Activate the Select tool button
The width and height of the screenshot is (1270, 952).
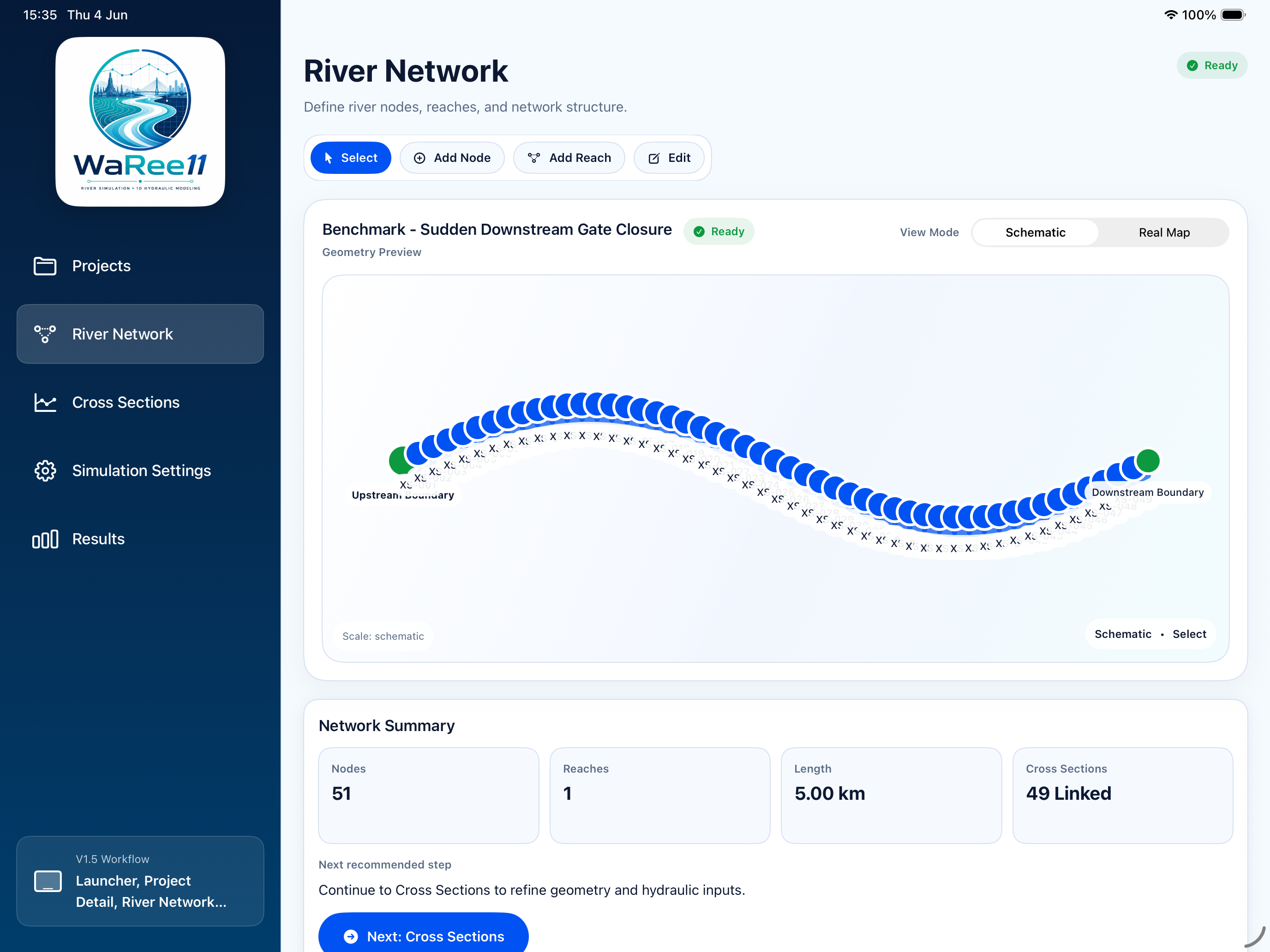point(351,158)
